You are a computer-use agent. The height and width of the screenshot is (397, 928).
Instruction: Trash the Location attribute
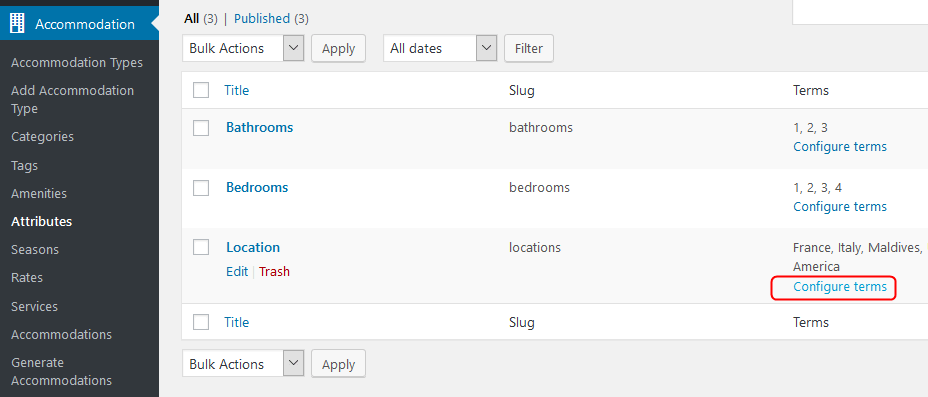click(275, 272)
